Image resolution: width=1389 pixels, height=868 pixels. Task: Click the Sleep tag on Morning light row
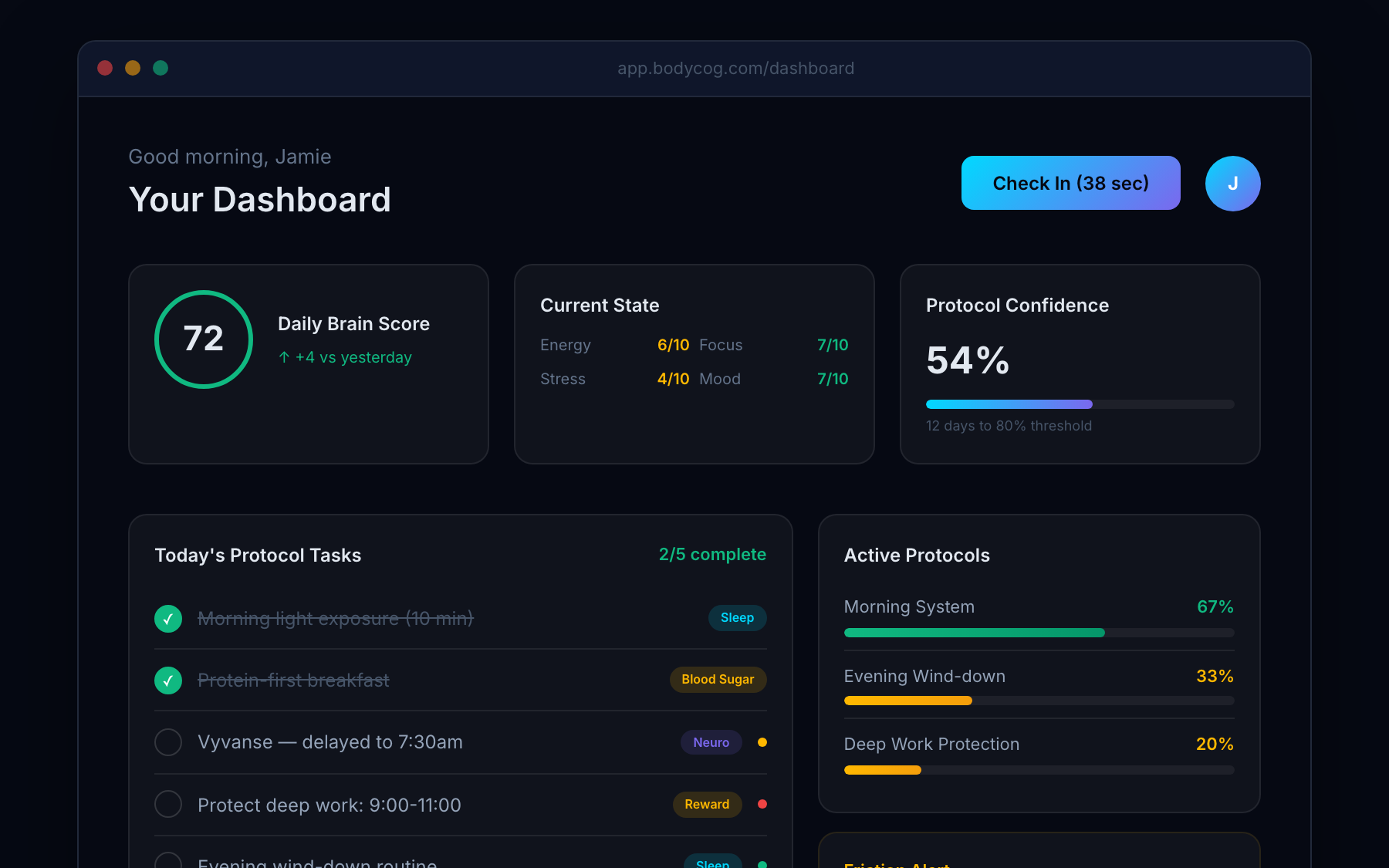pyautogui.click(x=737, y=618)
